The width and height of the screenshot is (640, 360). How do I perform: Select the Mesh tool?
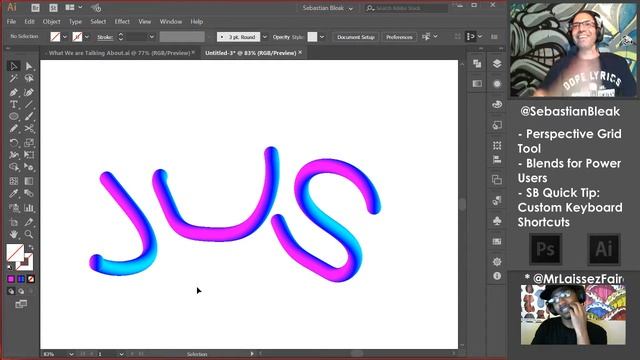[13, 181]
